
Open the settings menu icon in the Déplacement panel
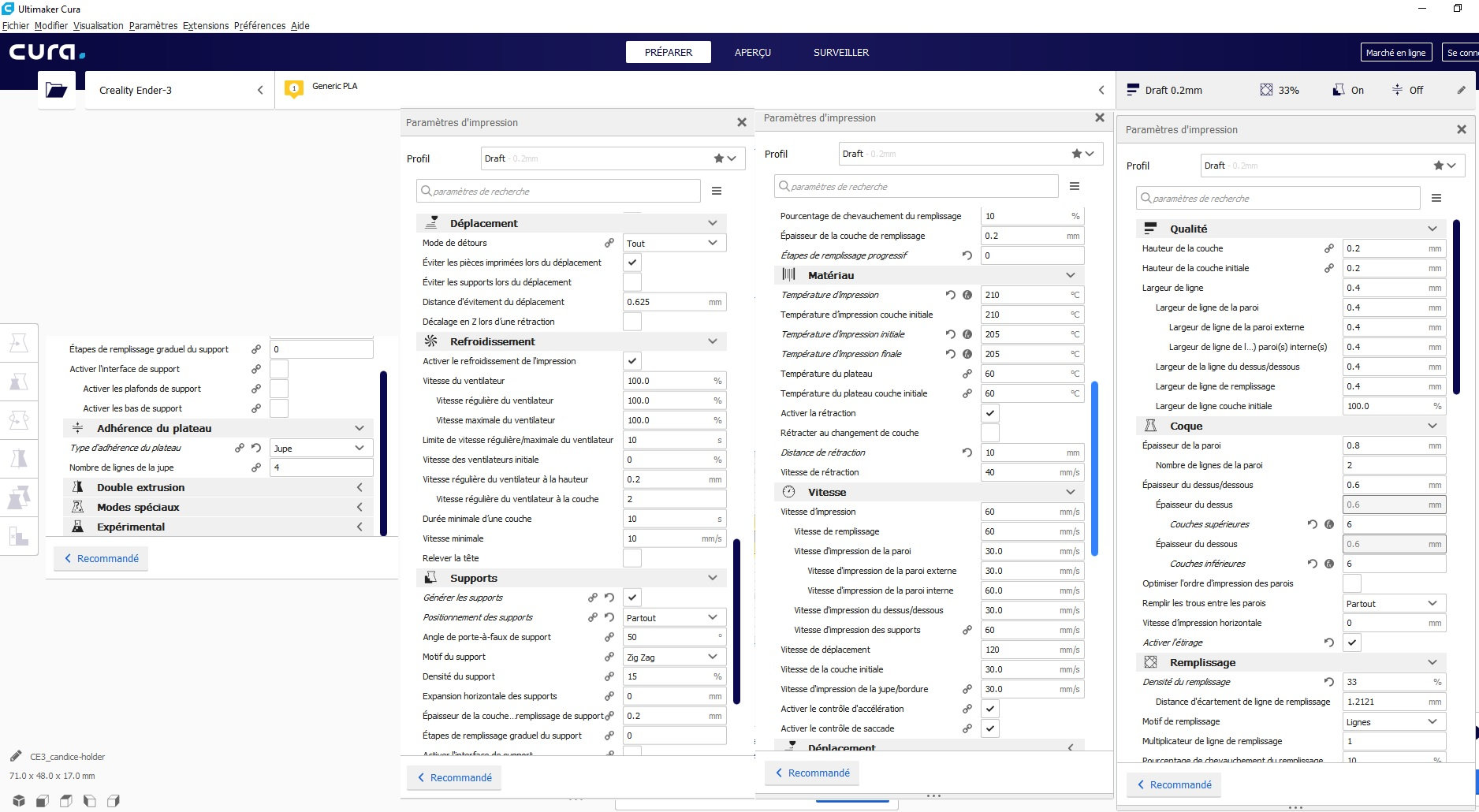(717, 191)
